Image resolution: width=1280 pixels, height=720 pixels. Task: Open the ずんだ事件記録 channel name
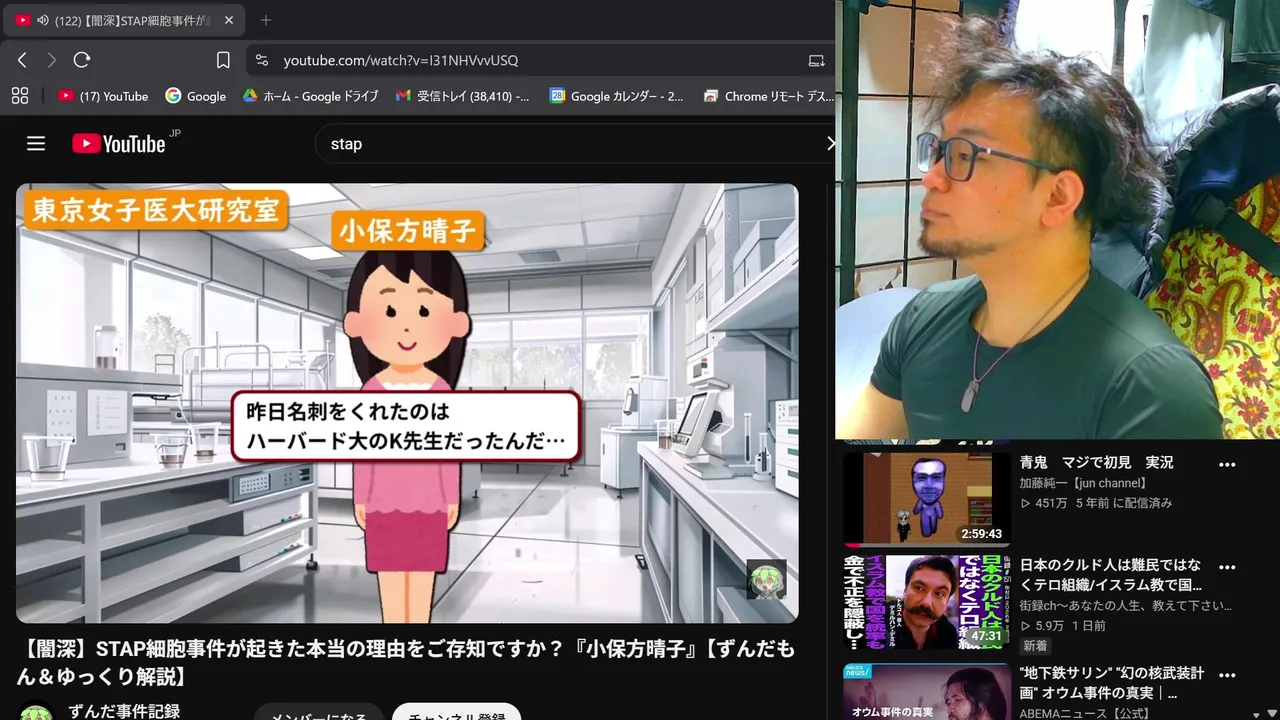pyautogui.click(x=124, y=711)
